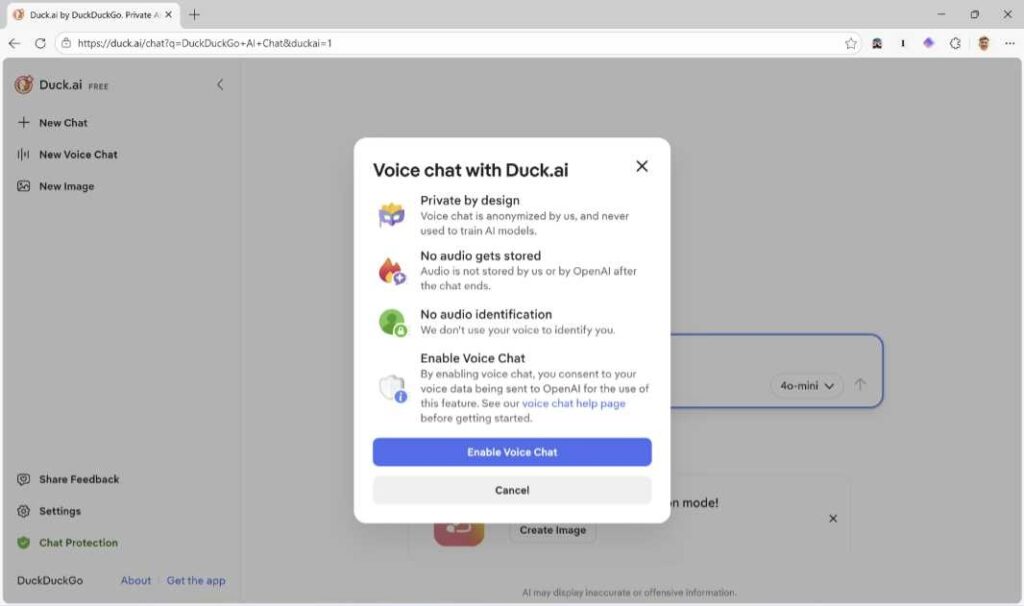
Task: Cancel the voice chat dialog
Action: pos(511,490)
